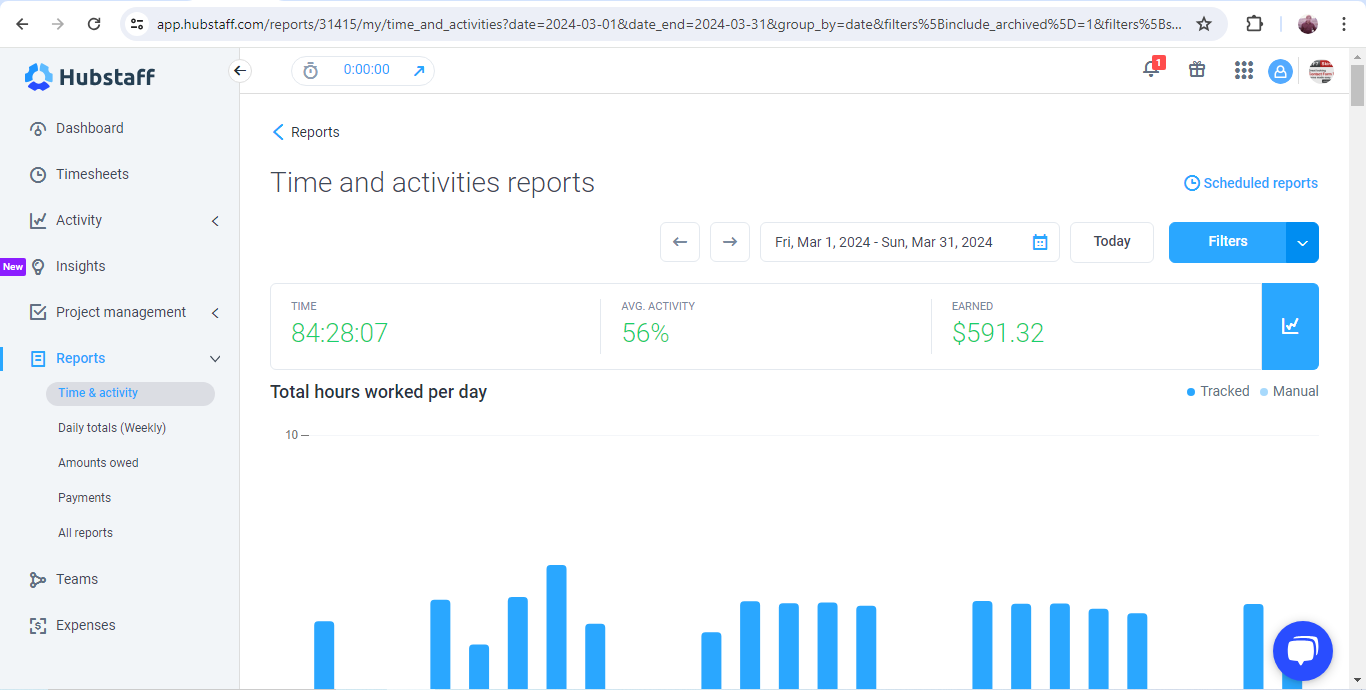Viewport: 1366px width, 690px height.
Task: Toggle the chart view button
Action: tap(1290, 326)
